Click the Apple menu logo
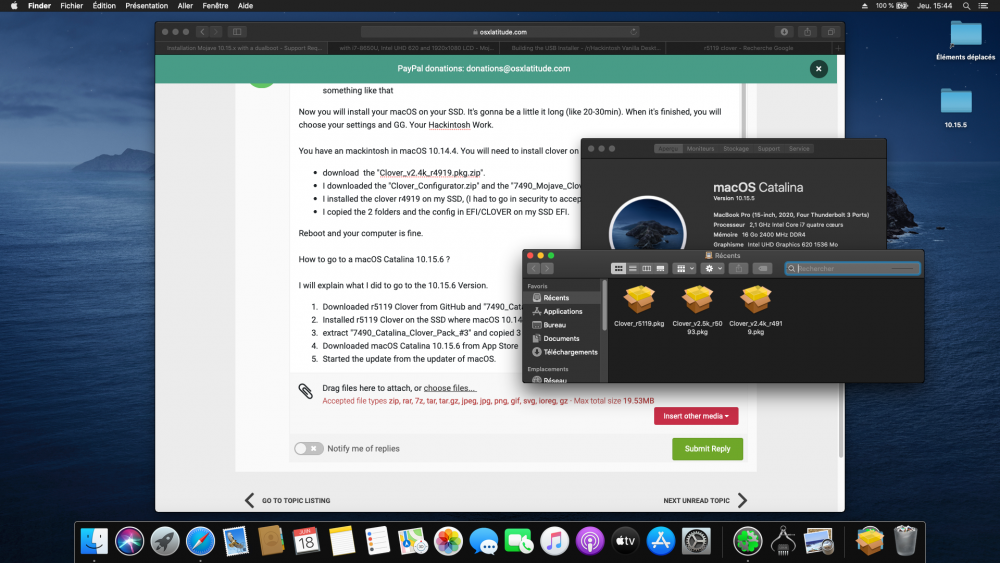1000x563 pixels. coord(14,6)
